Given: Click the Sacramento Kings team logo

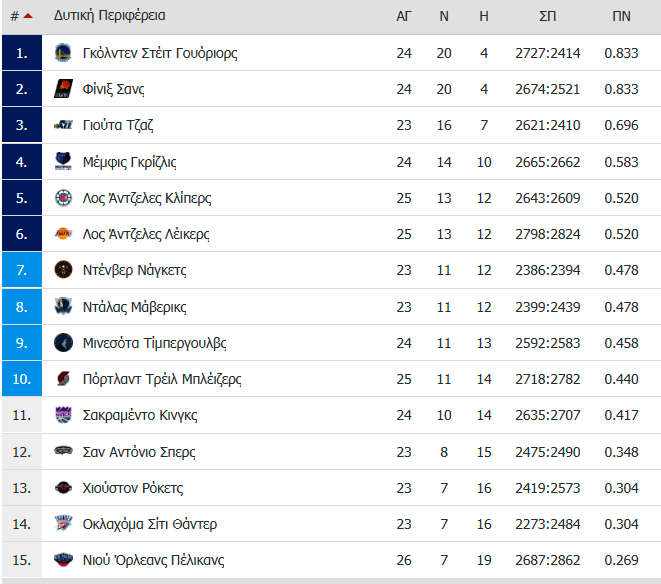Looking at the screenshot, I should (63, 415).
